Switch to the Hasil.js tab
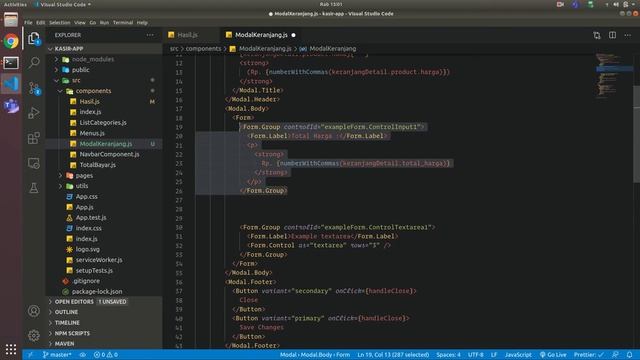 pyautogui.click(x=188, y=35)
